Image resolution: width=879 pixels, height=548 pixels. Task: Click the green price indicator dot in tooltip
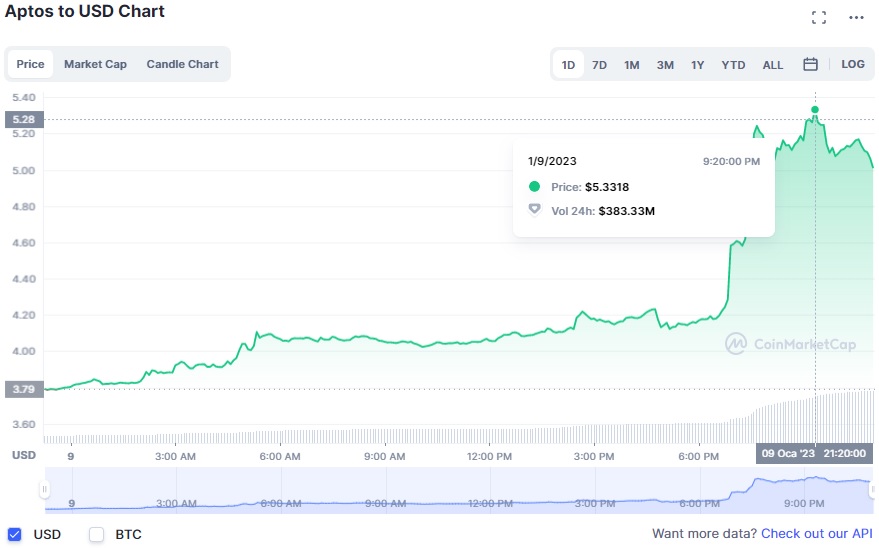[x=534, y=187]
